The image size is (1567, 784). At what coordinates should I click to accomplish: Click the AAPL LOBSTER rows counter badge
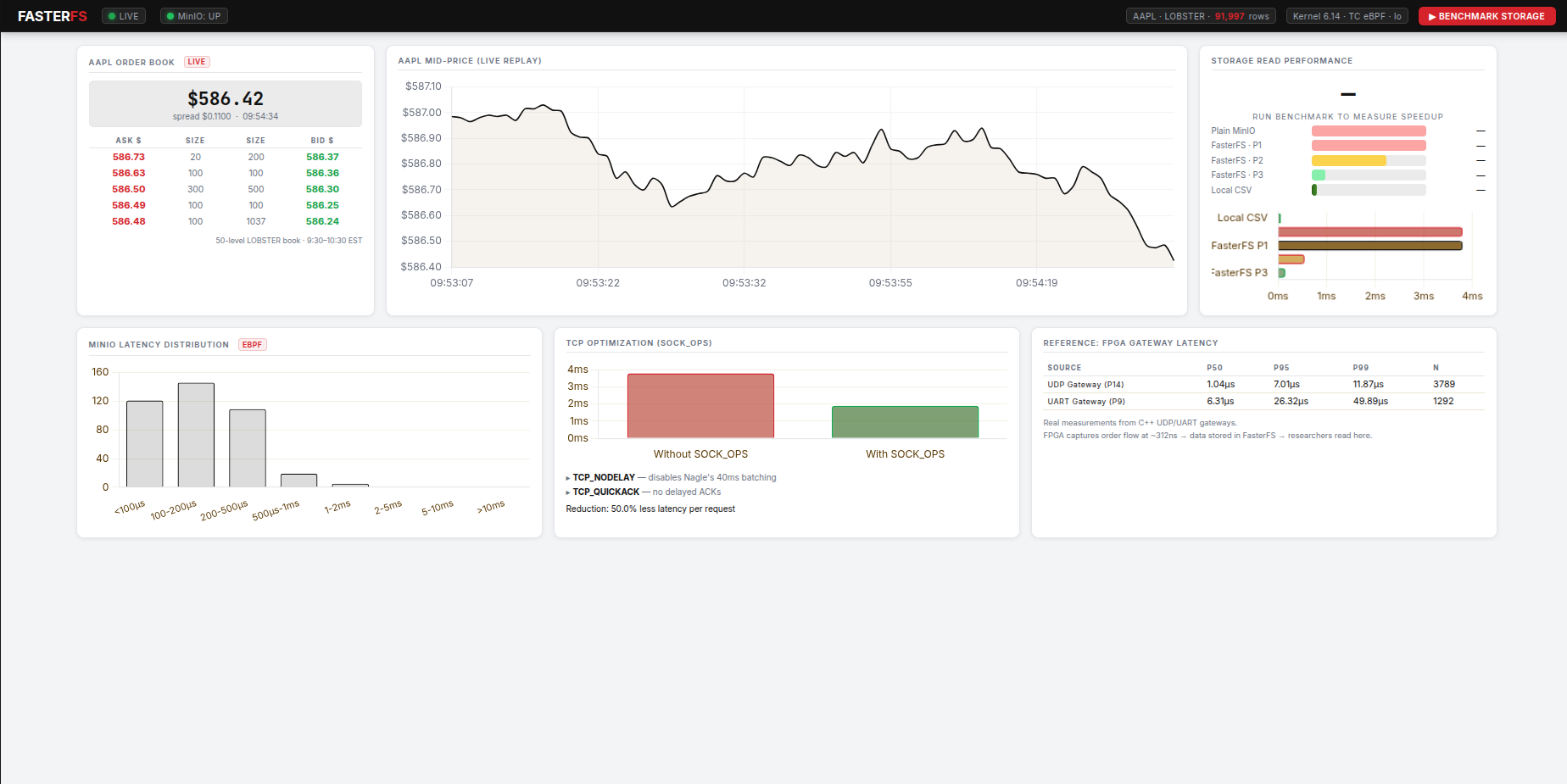point(1200,16)
